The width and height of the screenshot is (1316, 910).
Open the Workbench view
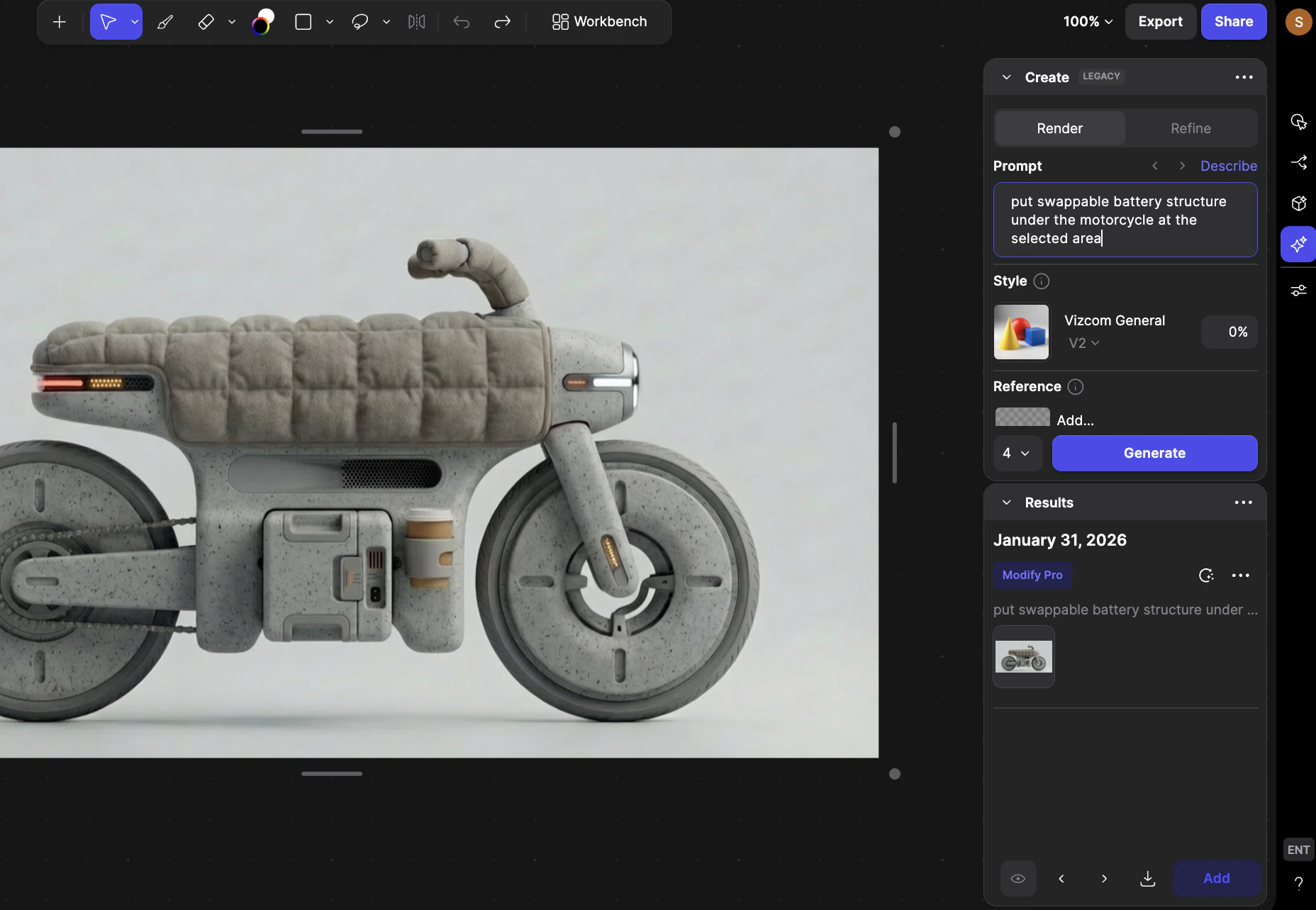click(600, 22)
